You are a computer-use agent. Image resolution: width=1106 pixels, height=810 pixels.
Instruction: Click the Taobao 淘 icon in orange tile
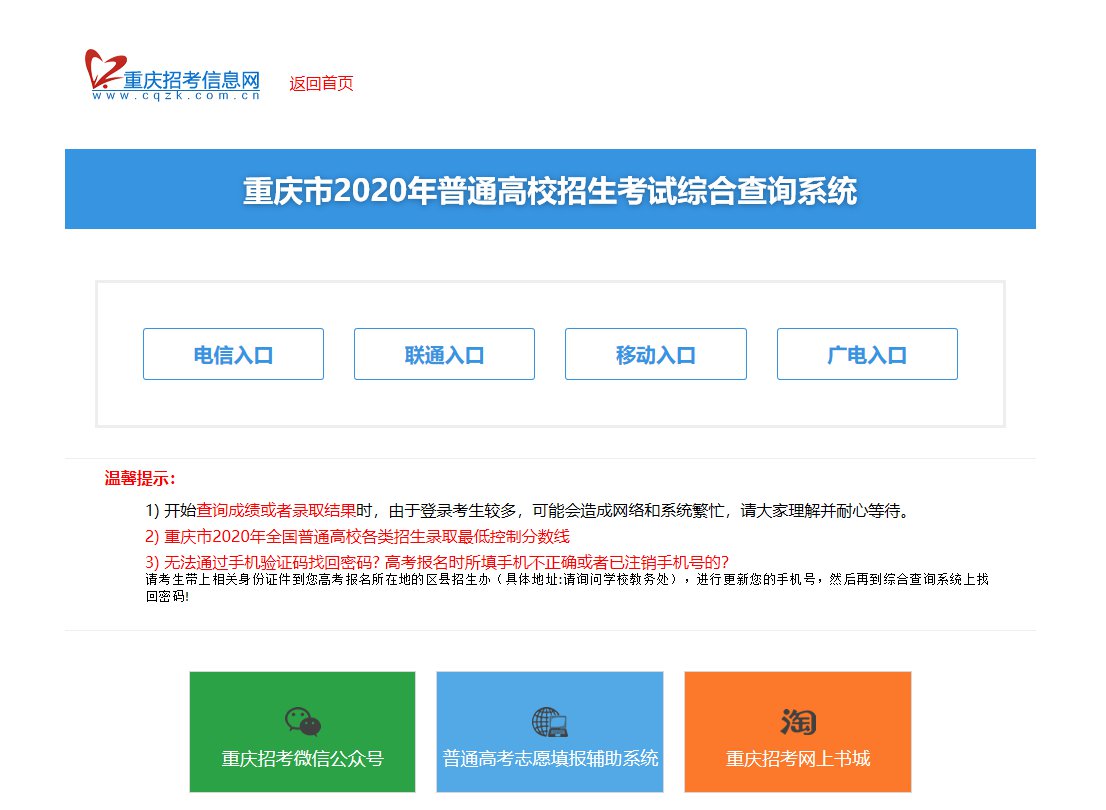[x=797, y=721]
